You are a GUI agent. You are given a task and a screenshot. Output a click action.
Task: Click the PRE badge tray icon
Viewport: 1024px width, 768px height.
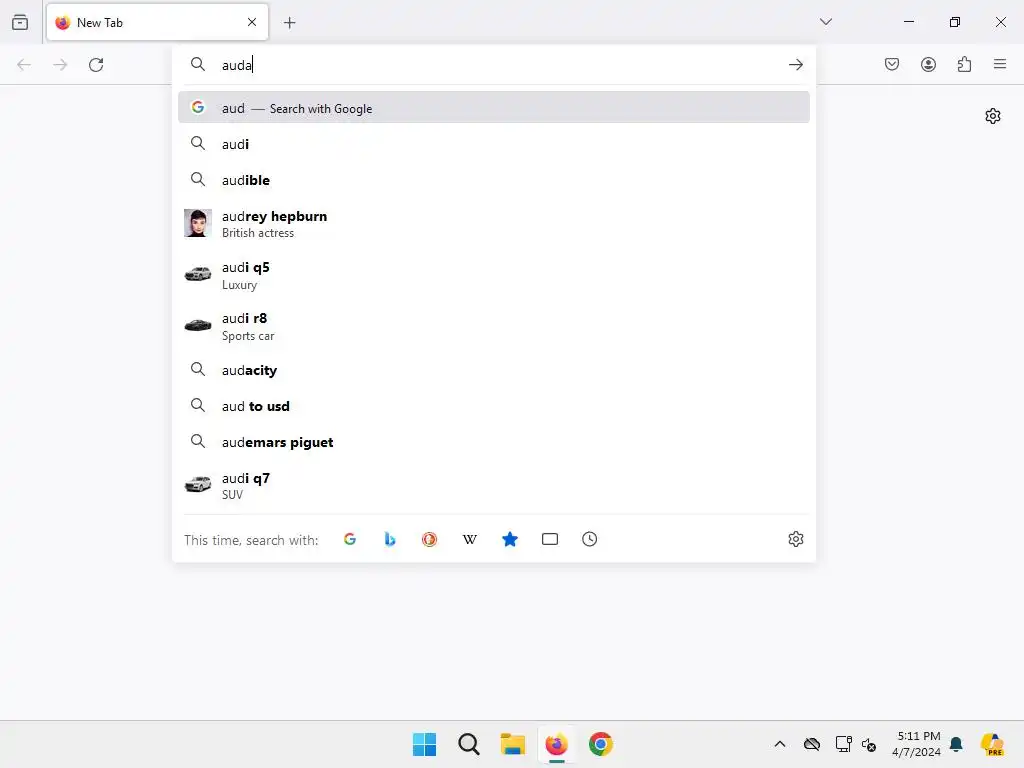coord(992,744)
